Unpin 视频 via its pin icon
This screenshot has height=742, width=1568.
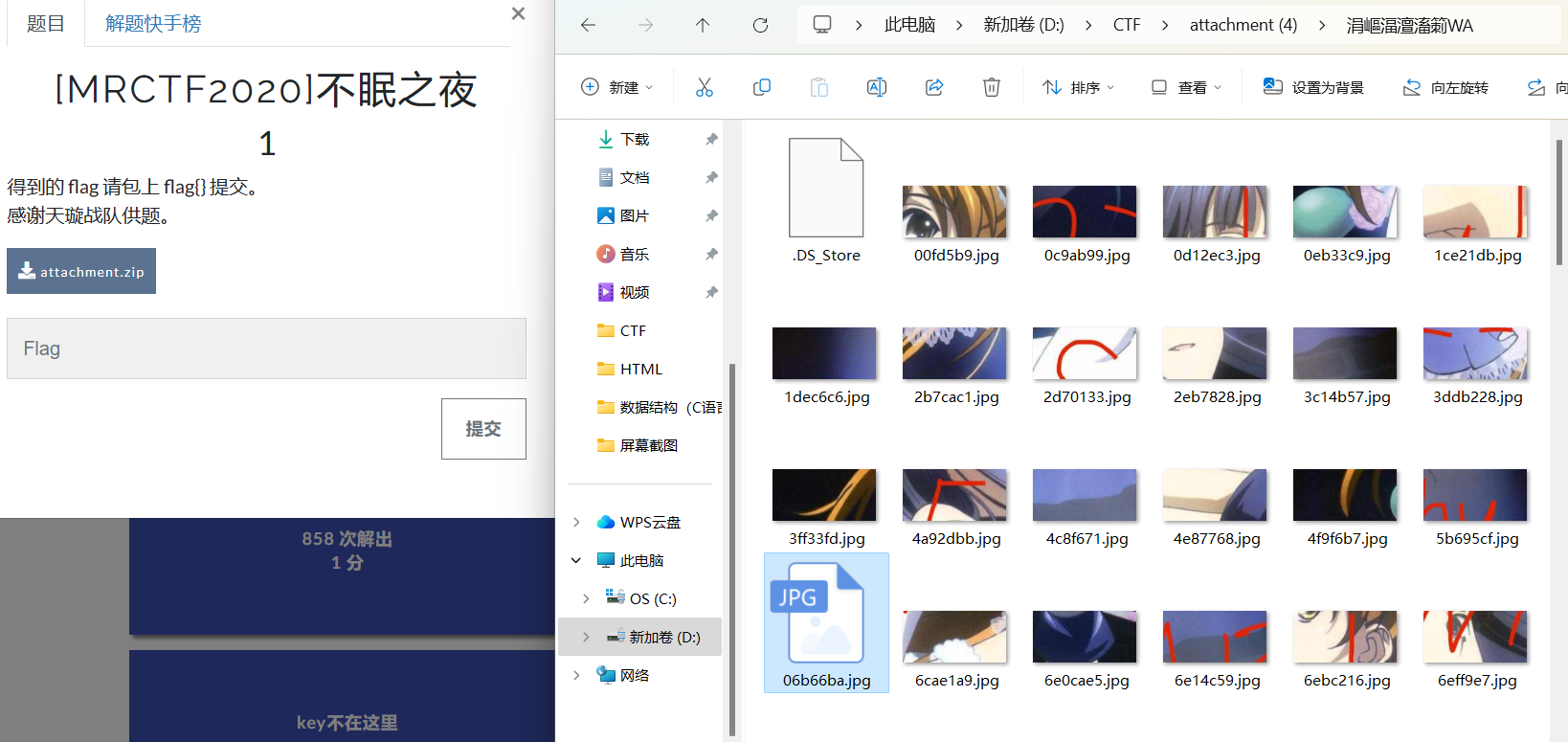click(711, 293)
